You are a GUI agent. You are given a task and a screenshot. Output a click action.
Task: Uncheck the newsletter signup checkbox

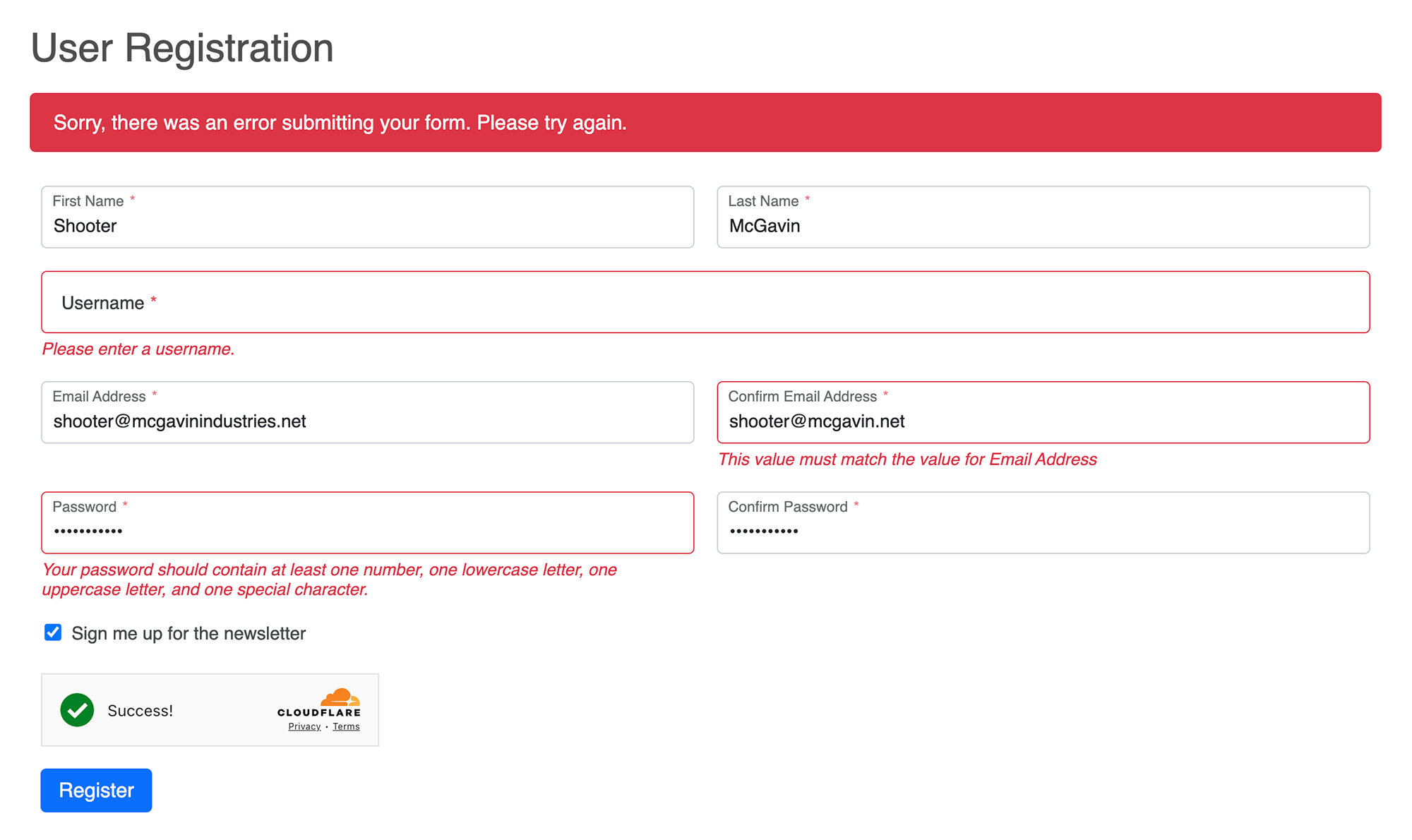click(53, 632)
